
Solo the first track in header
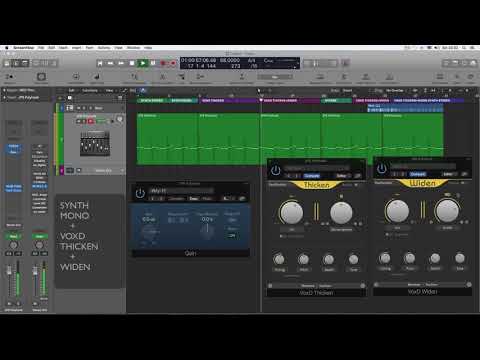point(84,108)
